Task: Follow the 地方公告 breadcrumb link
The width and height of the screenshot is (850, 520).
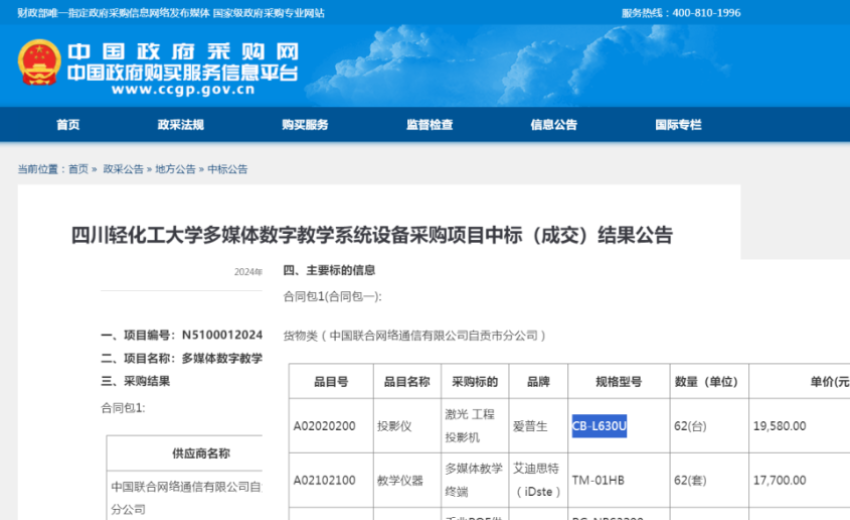Action: tap(175, 169)
